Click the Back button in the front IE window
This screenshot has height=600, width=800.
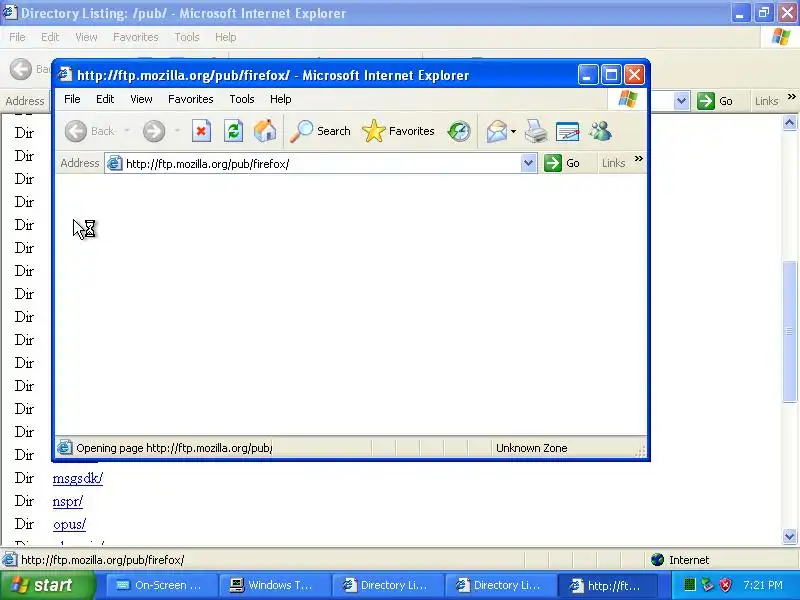[x=90, y=131]
